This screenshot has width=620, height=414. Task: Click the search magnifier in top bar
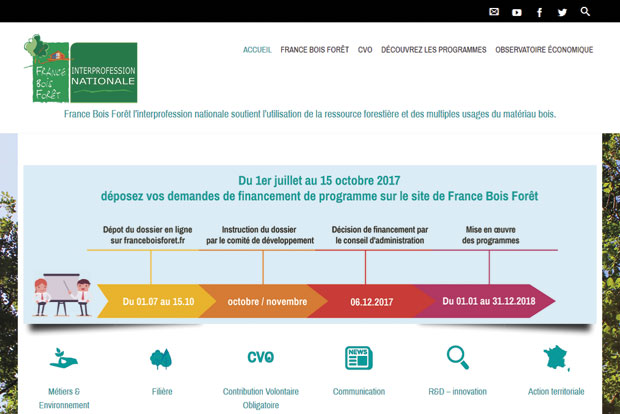pos(585,11)
